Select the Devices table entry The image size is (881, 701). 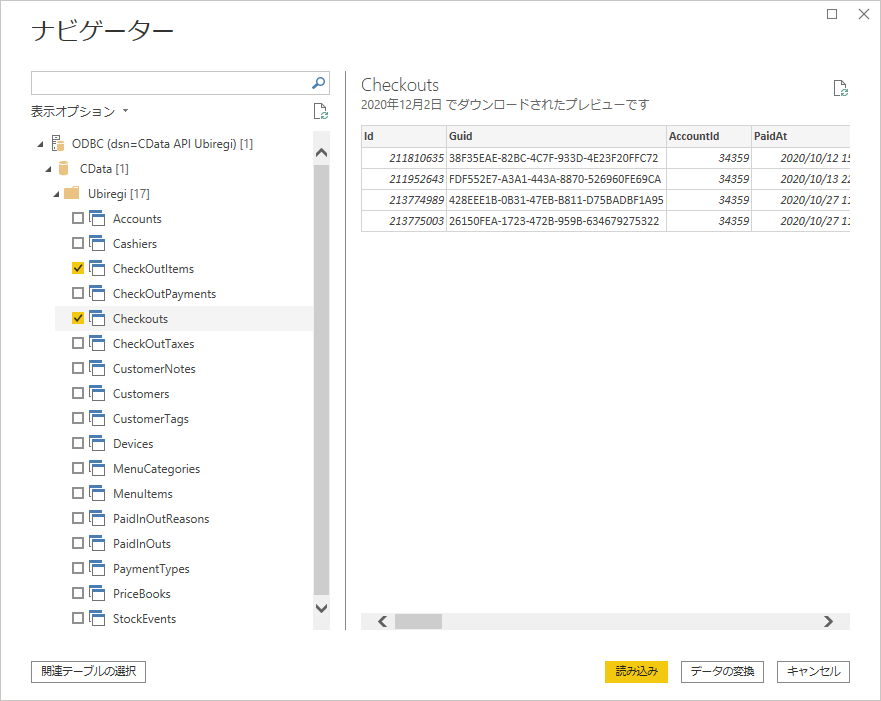point(133,444)
